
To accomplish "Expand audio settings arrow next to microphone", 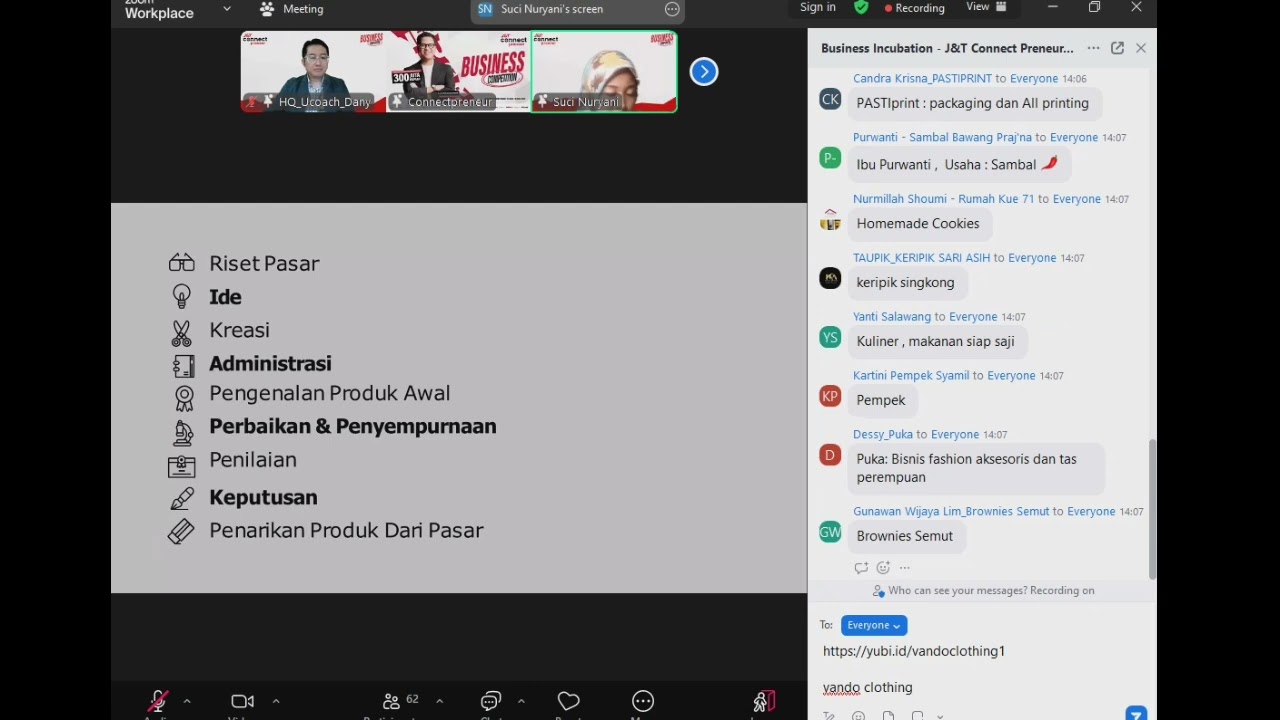I will (x=187, y=701).
